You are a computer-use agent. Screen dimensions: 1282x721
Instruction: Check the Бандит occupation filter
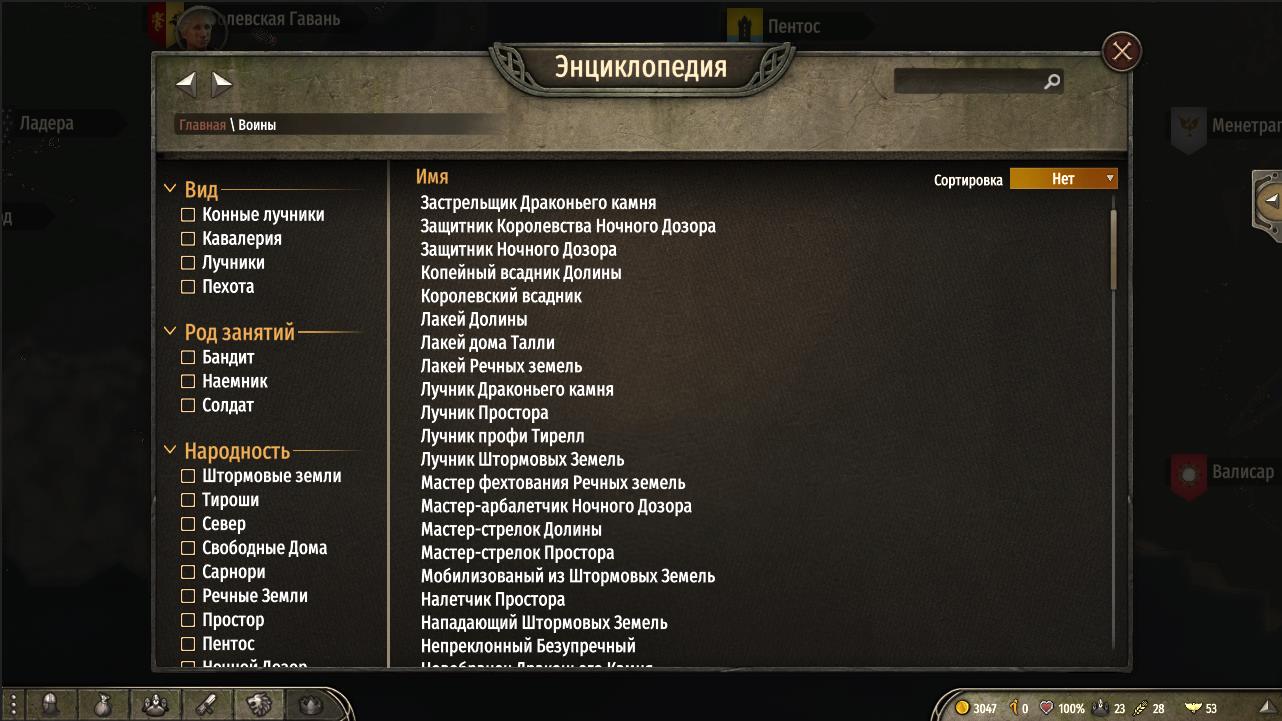[187, 358]
